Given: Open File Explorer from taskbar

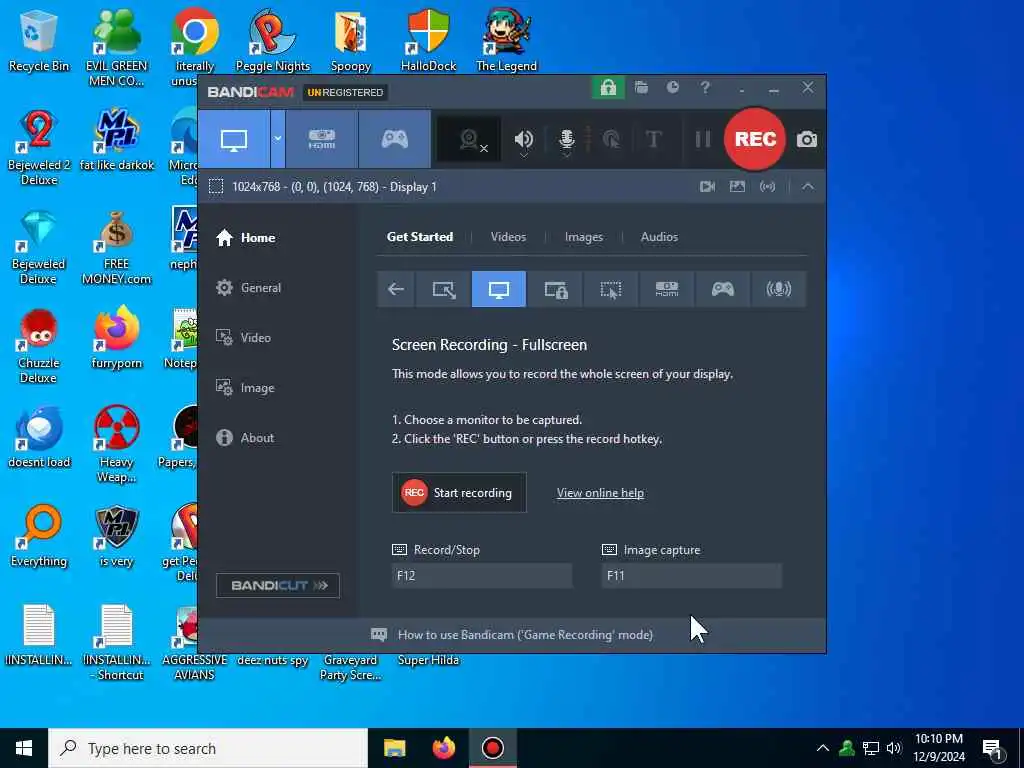Looking at the screenshot, I should (394, 748).
